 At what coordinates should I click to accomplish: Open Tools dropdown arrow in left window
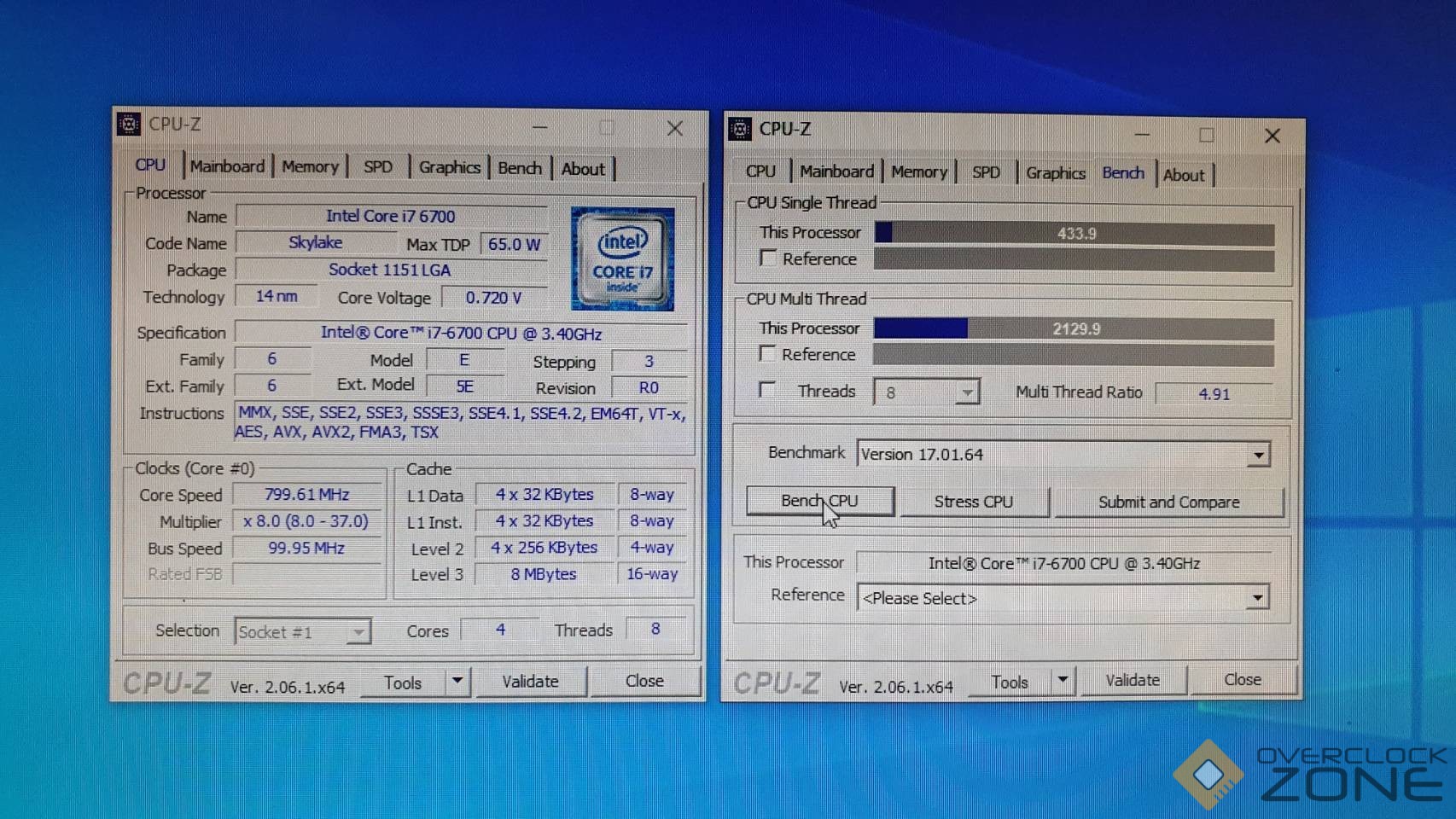[457, 681]
